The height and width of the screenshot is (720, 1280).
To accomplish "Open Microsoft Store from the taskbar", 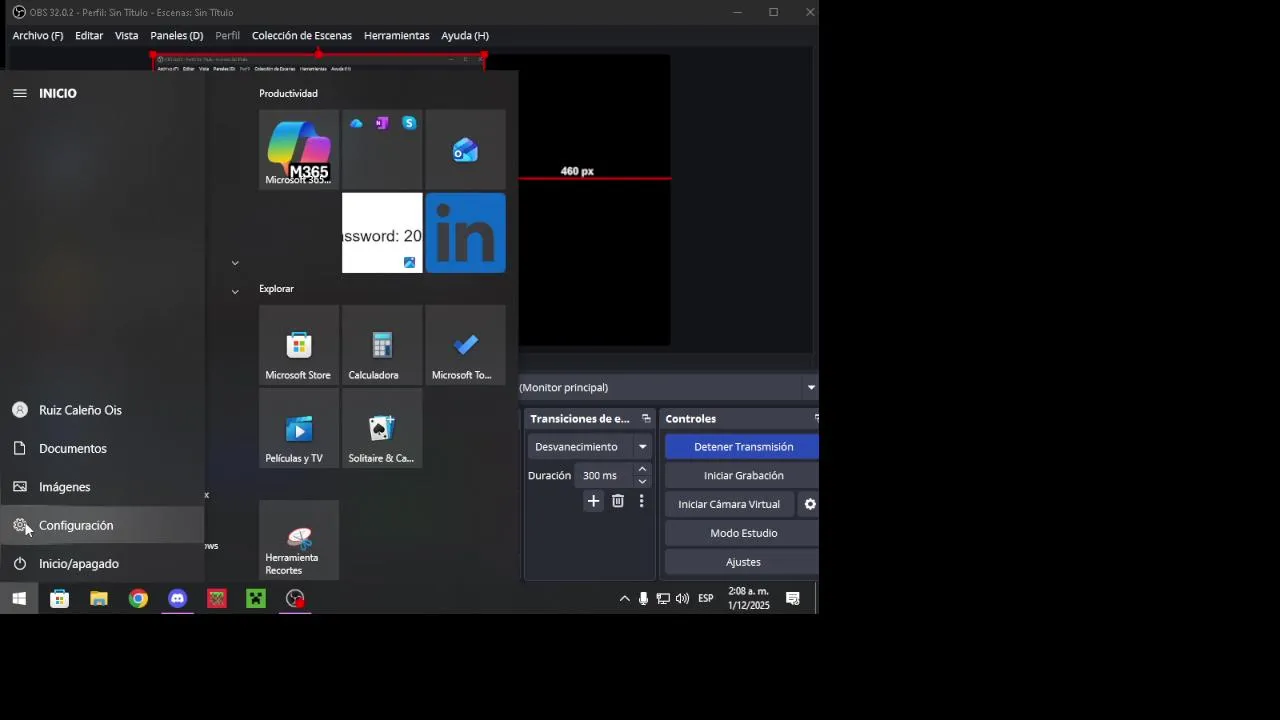I will click(59, 599).
